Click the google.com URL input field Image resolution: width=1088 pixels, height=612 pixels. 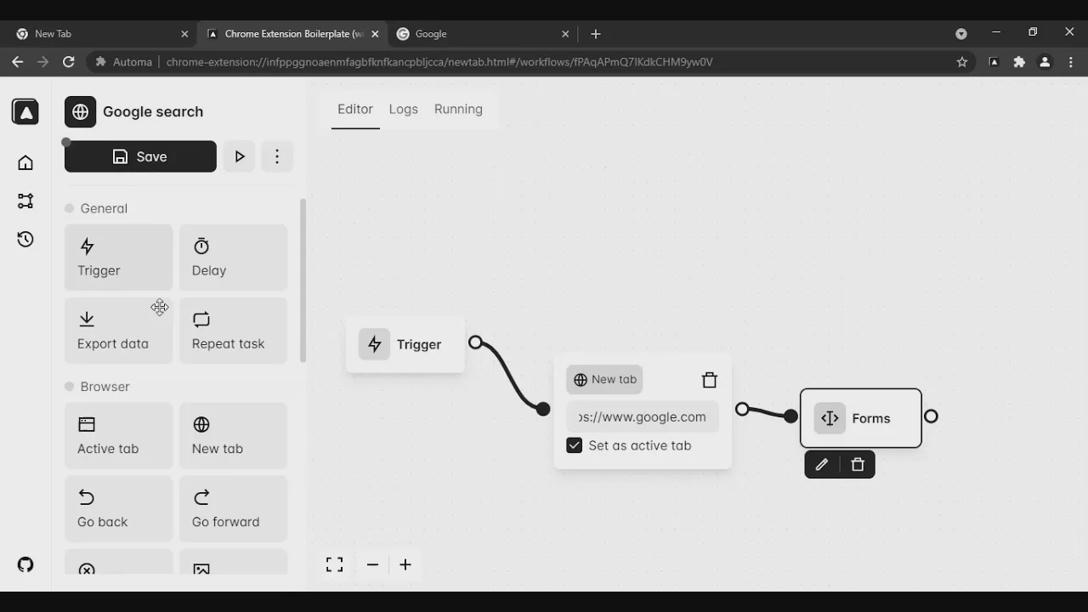pyautogui.click(x=642, y=416)
